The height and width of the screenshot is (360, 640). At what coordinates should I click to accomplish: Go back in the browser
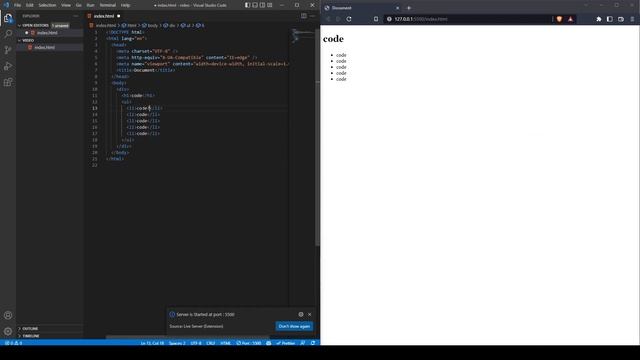[x=328, y=19]
